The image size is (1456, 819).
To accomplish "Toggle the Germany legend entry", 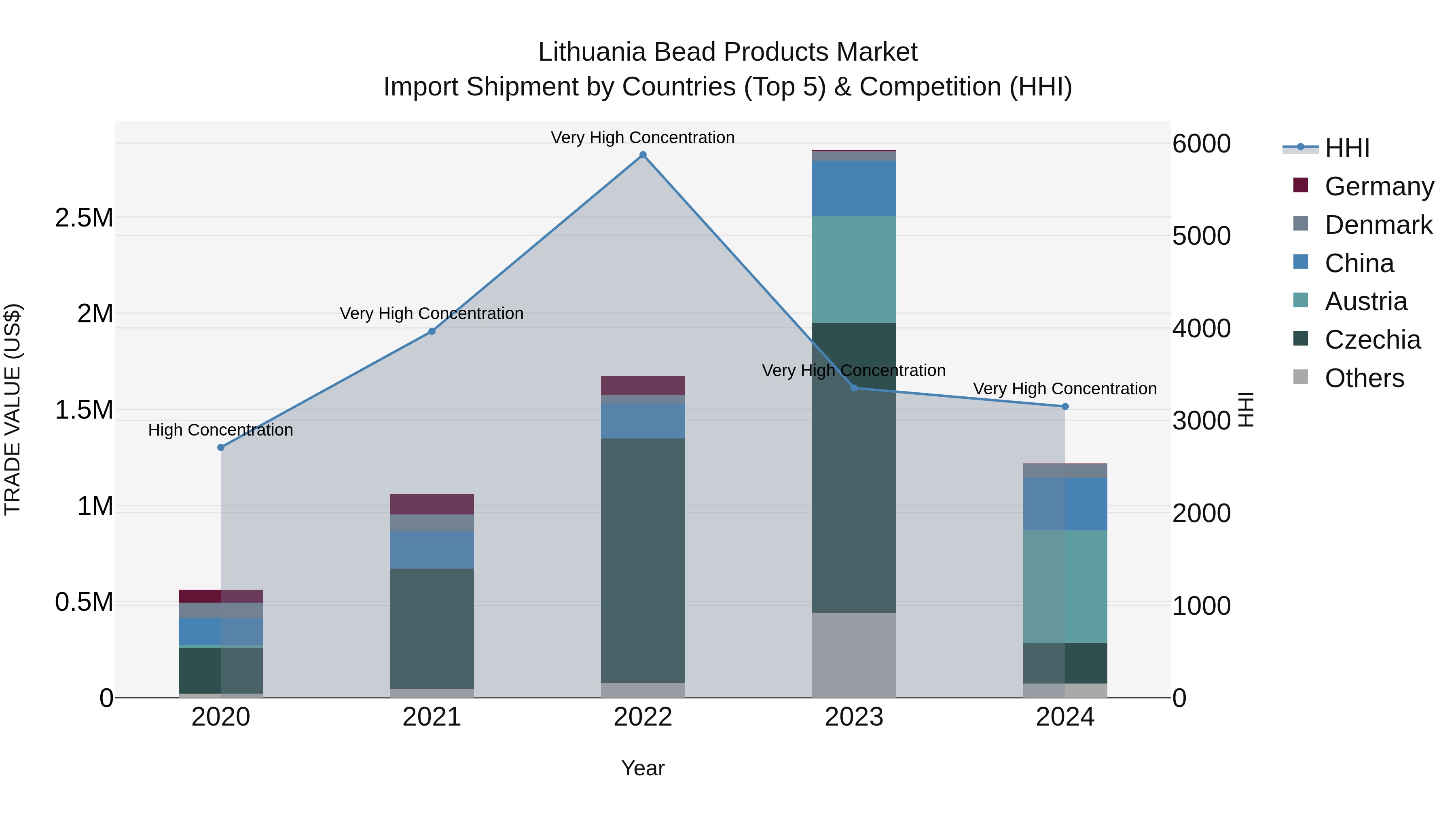I will [1363, 186].
